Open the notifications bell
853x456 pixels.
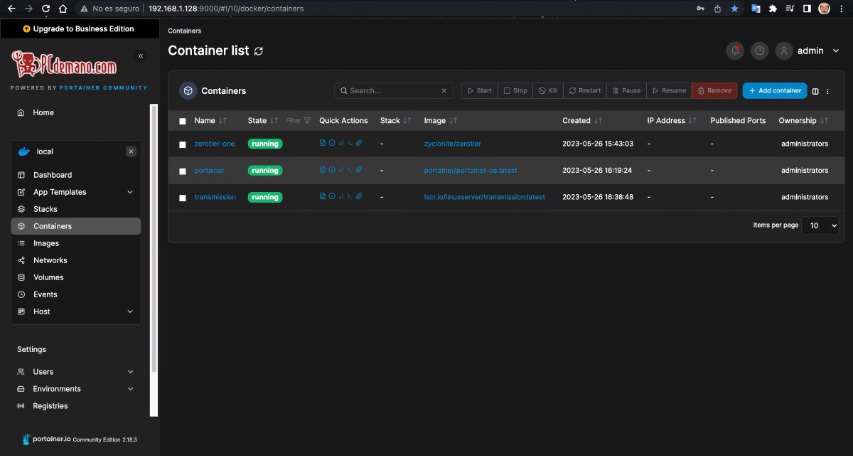click(x=735, y=51)
